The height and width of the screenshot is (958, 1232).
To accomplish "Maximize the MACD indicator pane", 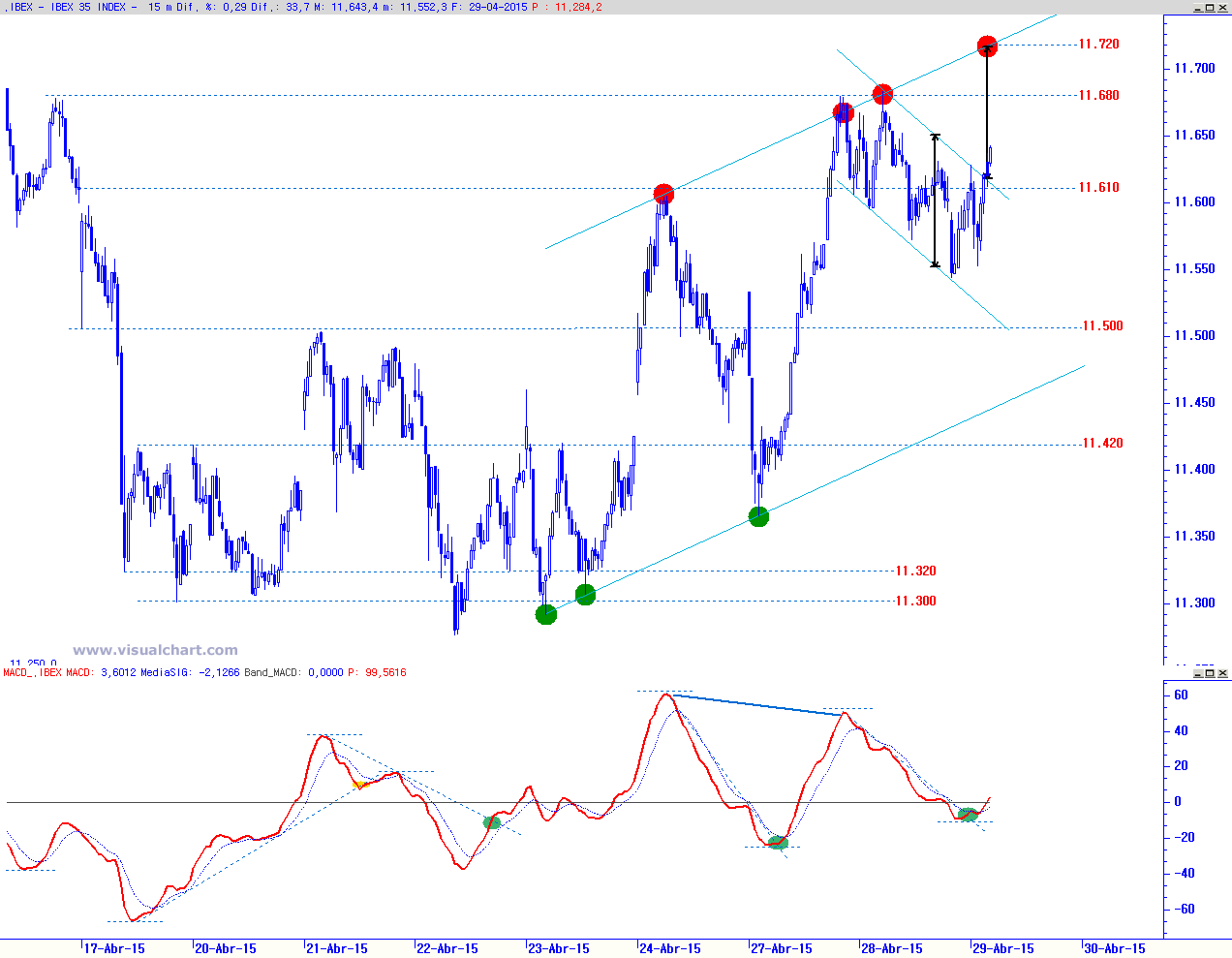I will (1210, 672).
